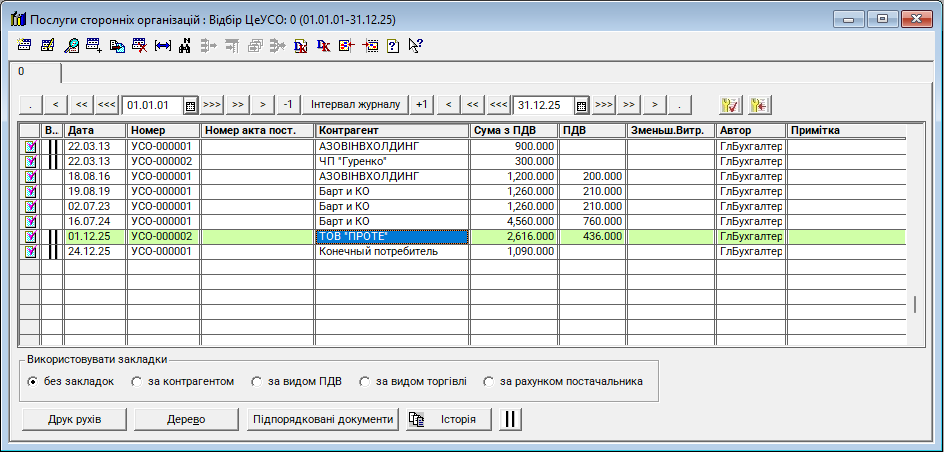Open calendar picker for start date 01.01.01
Image resolution: width=944 pixels, height=452 pixels.
tap(190, 105)
